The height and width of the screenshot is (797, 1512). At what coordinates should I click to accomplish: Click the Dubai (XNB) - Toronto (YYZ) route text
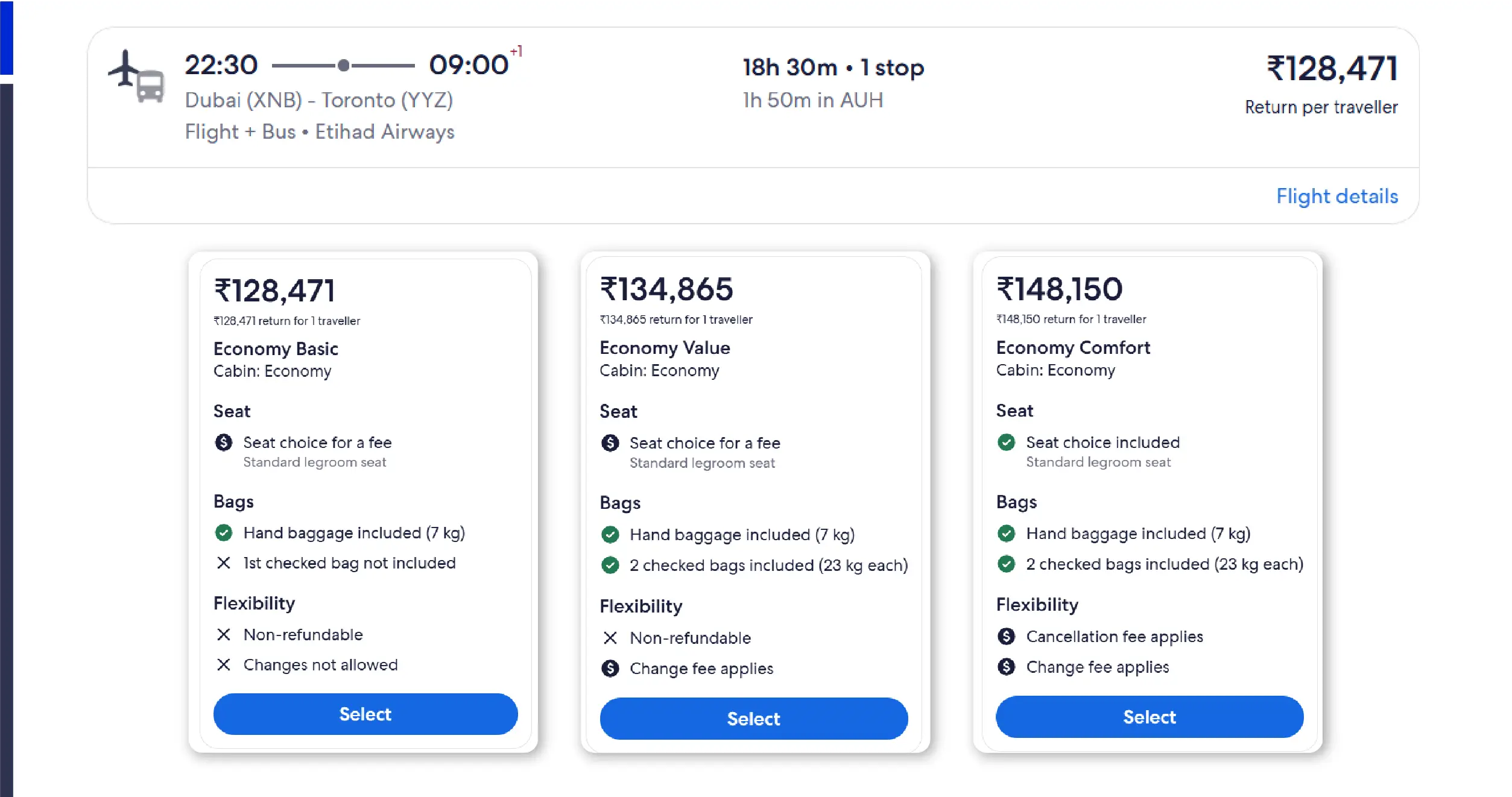318,100
